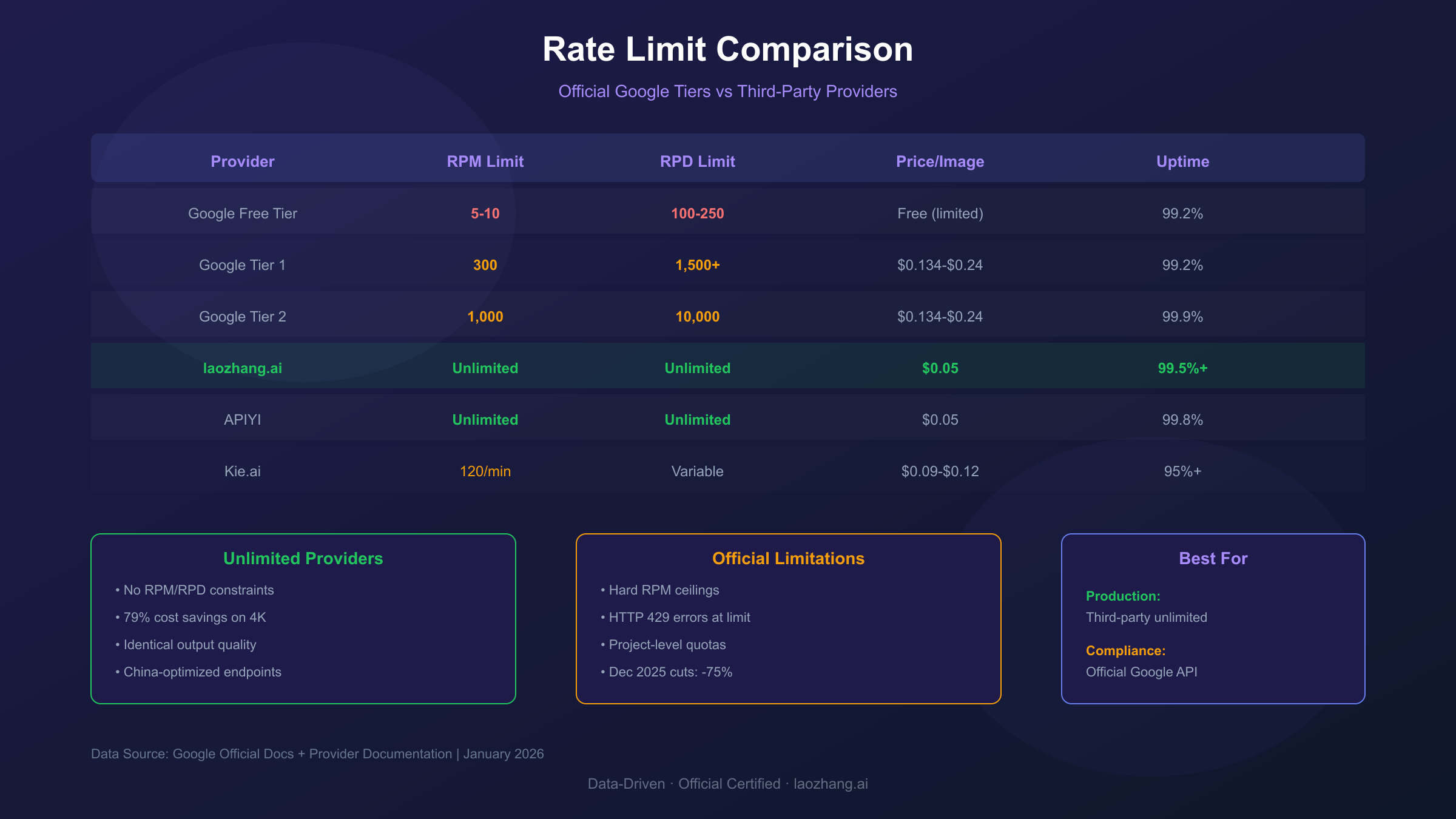Click the Provider column header
The width and height of the screenshot is (1456, 819).
pyautogui.click(x=242, y=161)
